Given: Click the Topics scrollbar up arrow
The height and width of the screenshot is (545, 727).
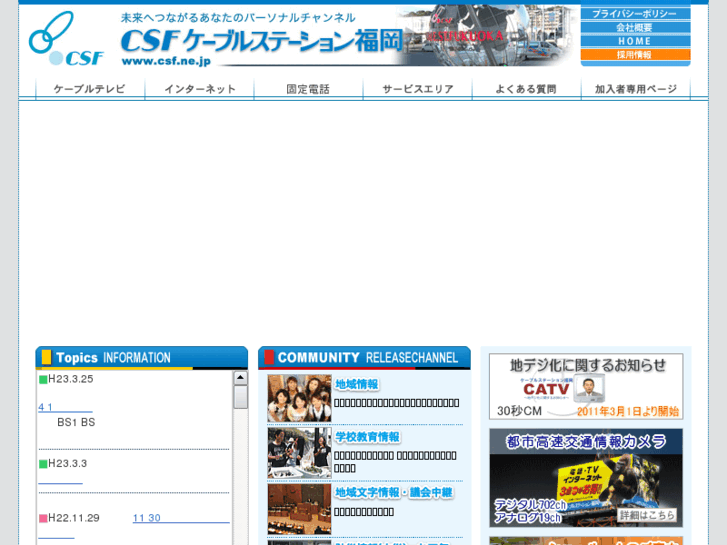Looking at the screenshot, I should coord(240,378).
